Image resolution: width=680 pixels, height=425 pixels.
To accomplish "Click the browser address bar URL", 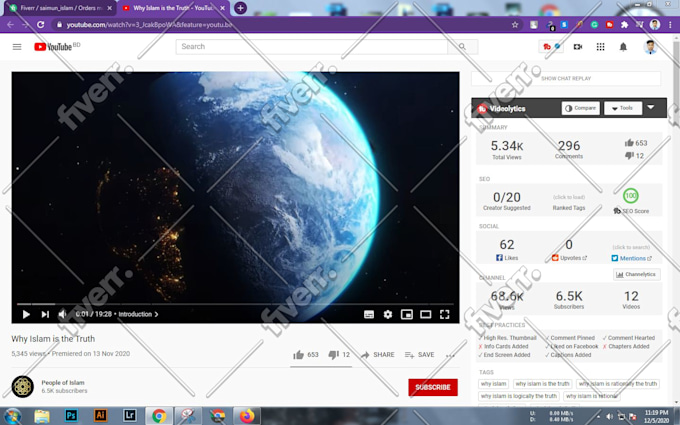I will click(x=149, y=25).
